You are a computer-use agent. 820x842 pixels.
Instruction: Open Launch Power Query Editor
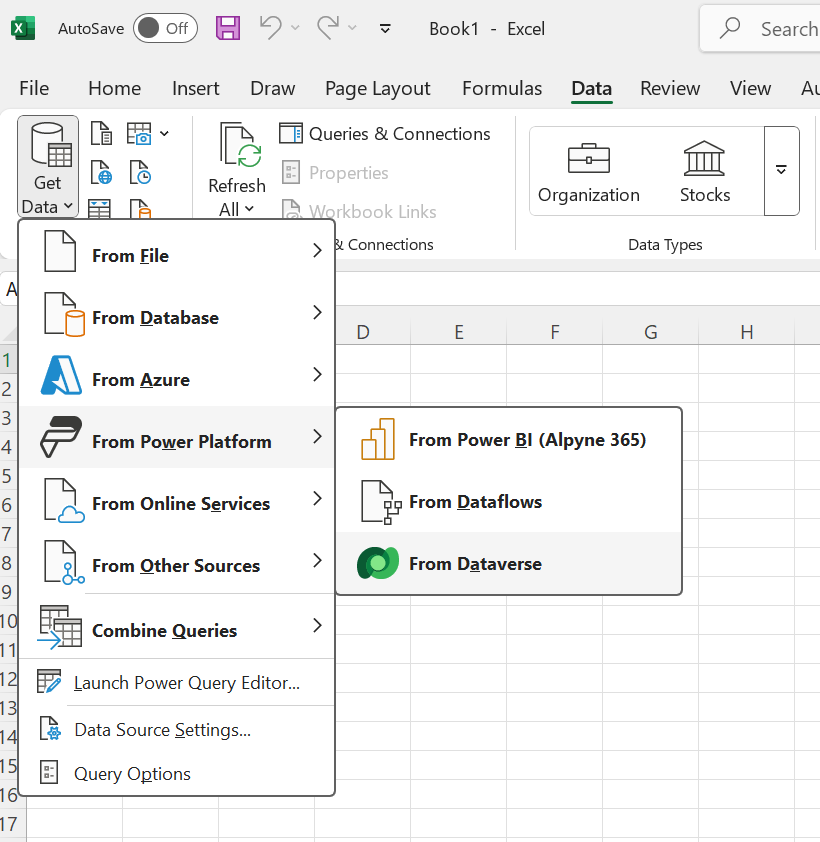coord(177,683)
